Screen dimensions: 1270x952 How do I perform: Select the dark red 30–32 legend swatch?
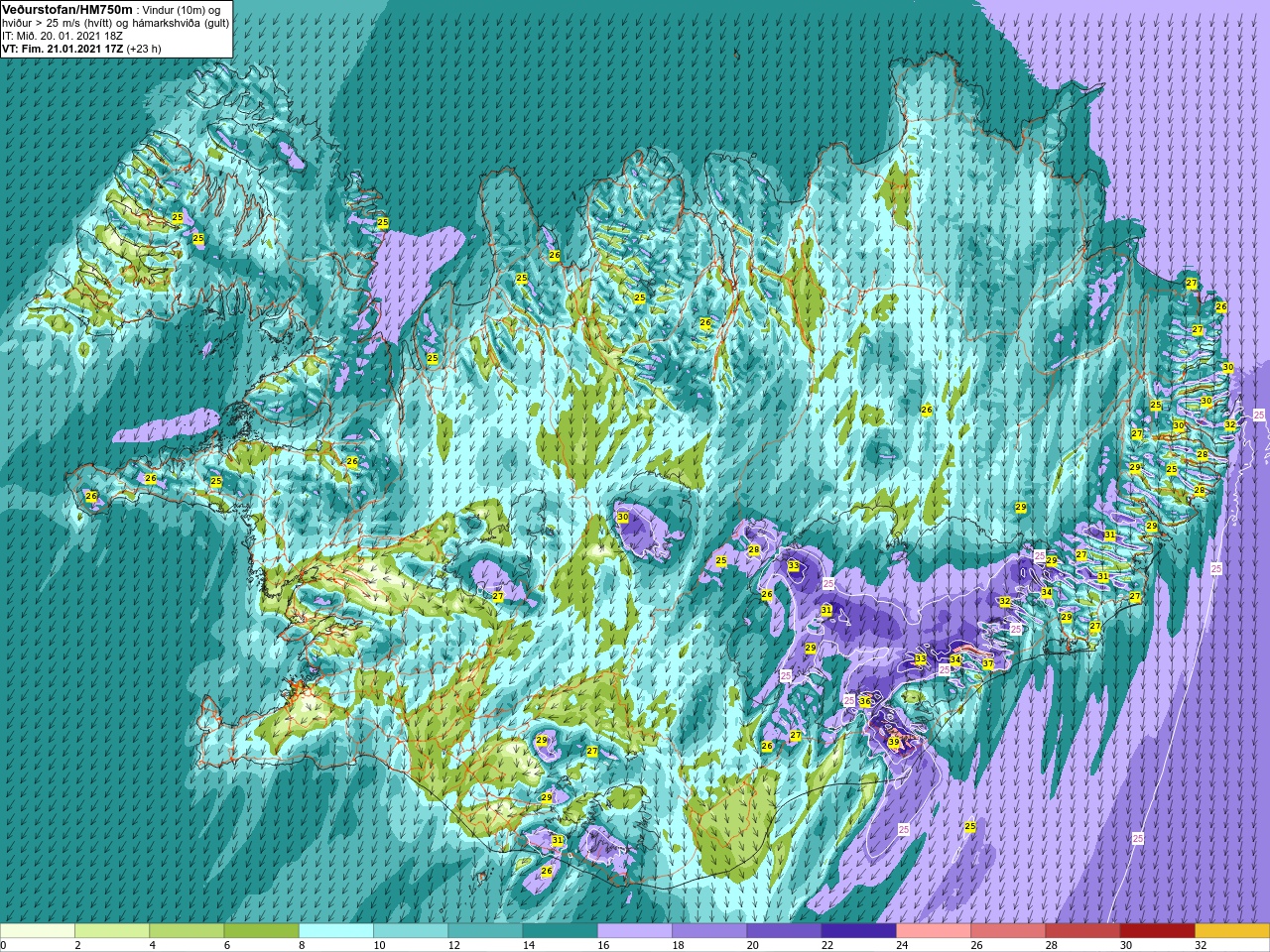click(1157, 931)
